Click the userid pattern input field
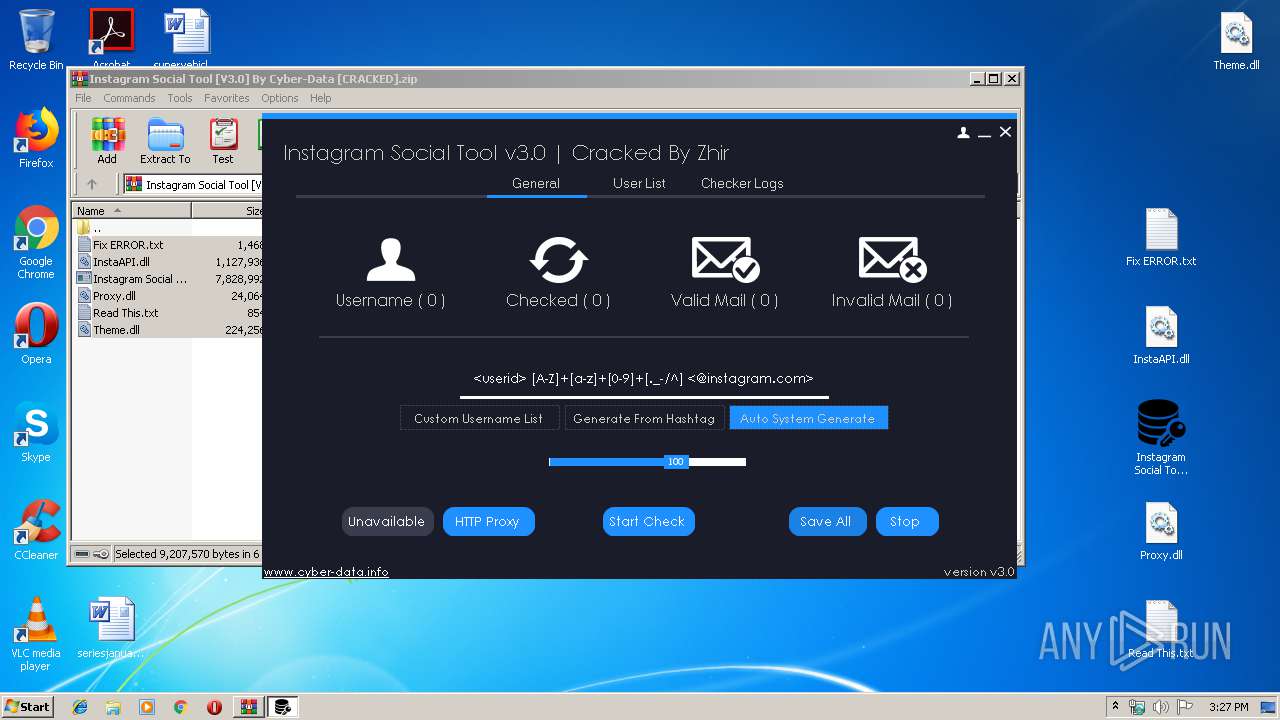This screenshot has height=720, width=1280. pos(644,379)
